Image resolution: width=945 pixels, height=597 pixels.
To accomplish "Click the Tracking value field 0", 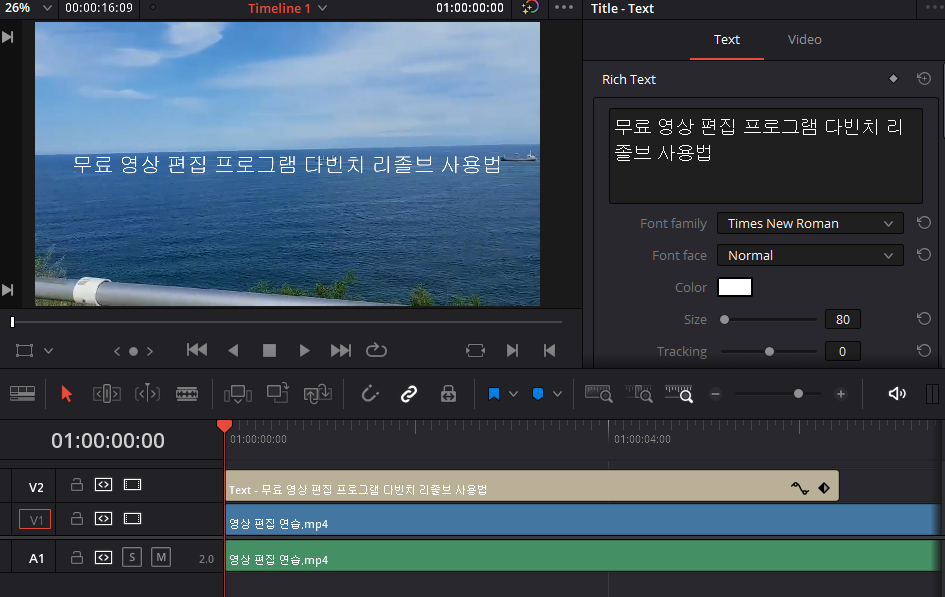I will 843,352.
